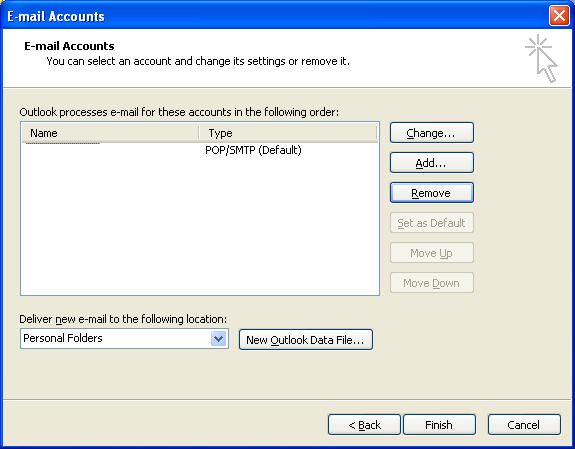Click the Change... button for the account
The height and width of the screenshot is (449, 575).
pyautogui.click(x=432, y=133)
